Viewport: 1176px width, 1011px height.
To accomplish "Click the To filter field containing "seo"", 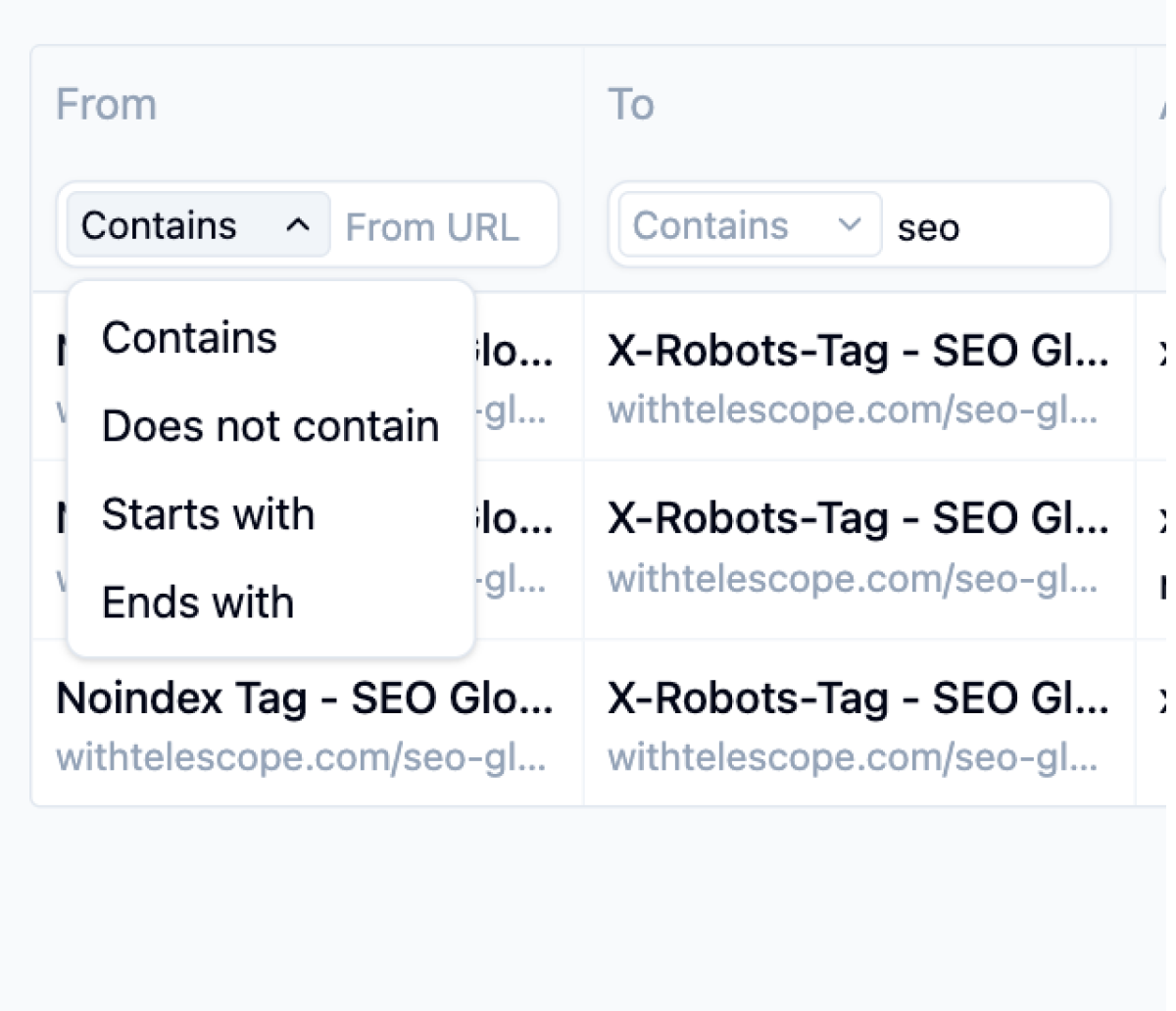I will [995, 227].
